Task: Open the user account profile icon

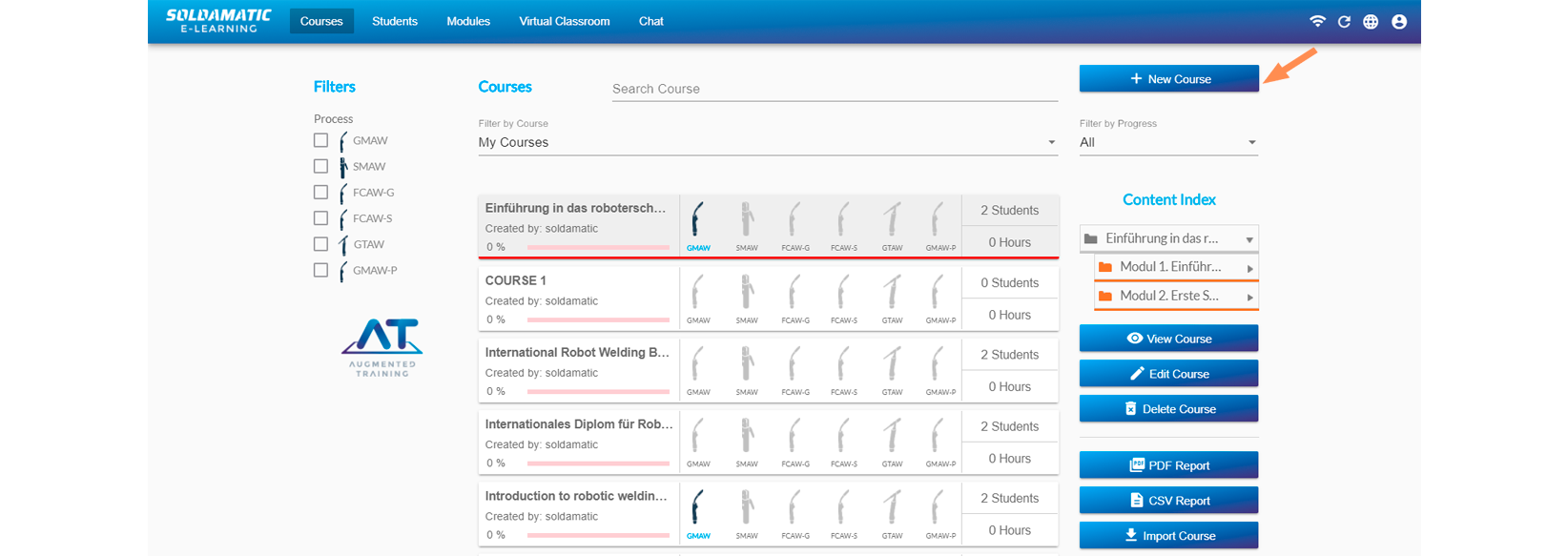Action: click(x=1399, y=21)
